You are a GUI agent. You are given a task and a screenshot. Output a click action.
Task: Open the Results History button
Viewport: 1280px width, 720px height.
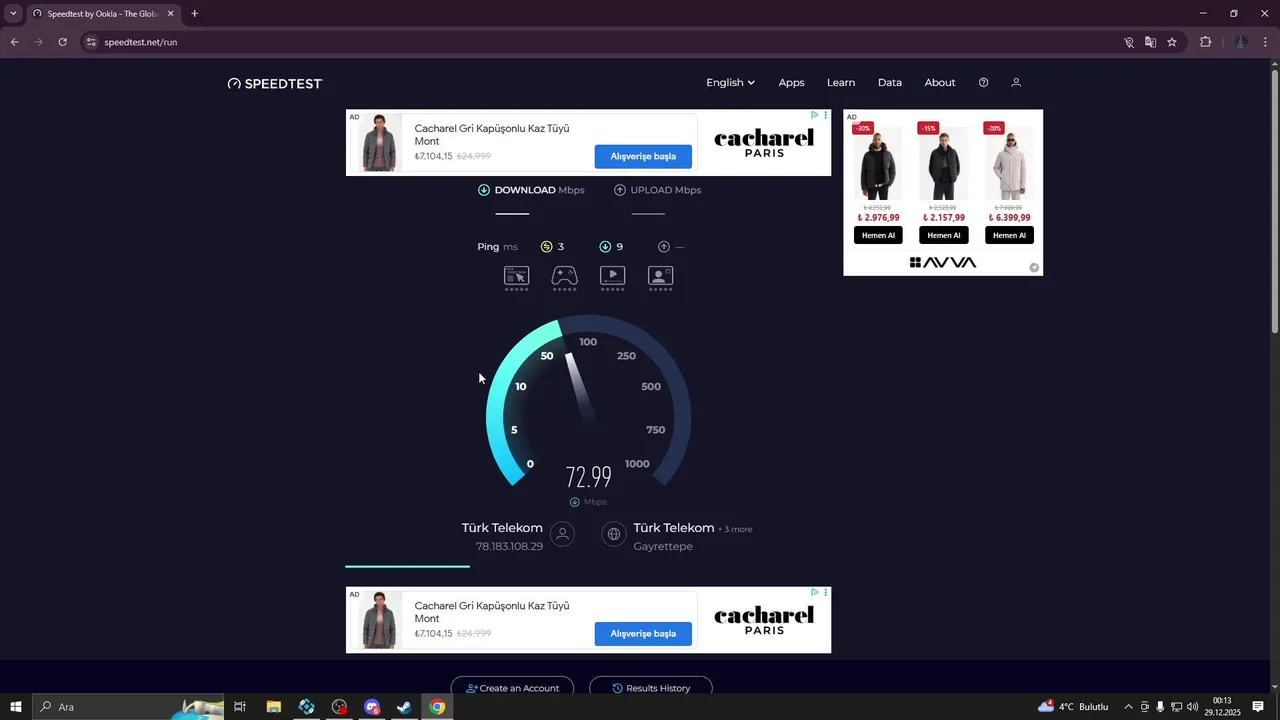(650, 688)
